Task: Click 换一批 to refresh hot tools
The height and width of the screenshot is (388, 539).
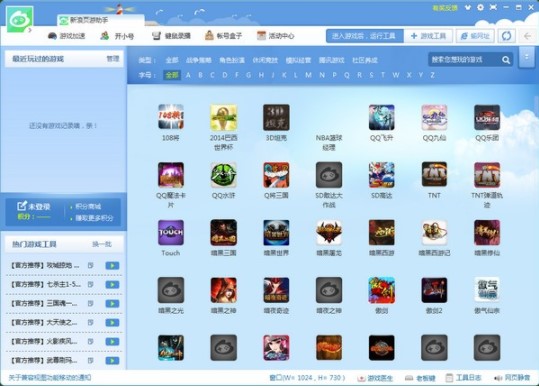Action: pyautogui.click(x=102, y=244)
